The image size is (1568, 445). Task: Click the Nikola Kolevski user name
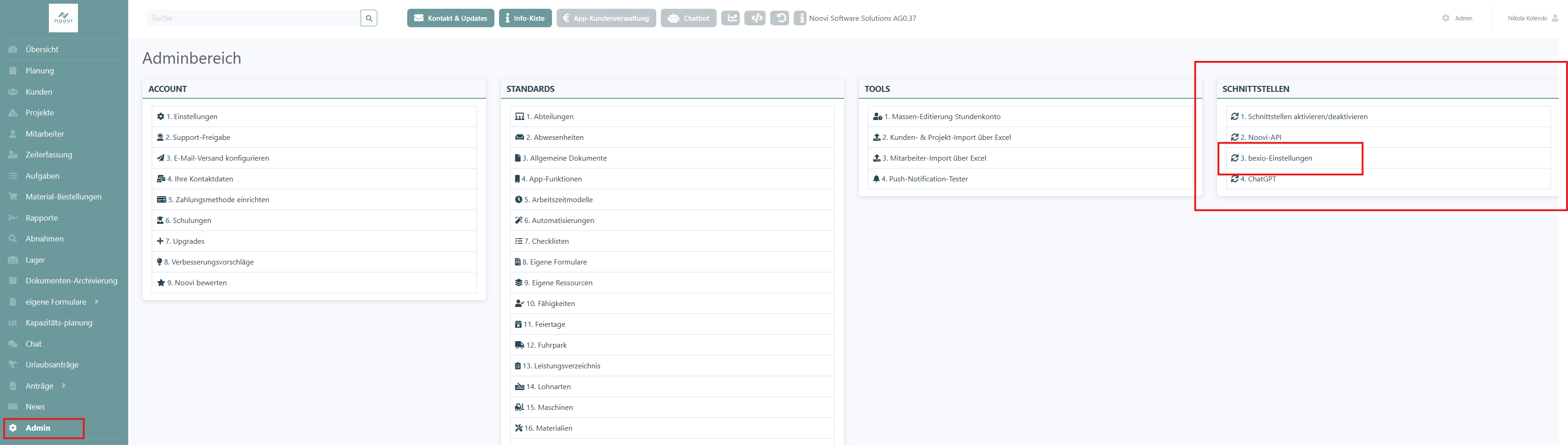pyautogui.click(x=1527, y=18)
